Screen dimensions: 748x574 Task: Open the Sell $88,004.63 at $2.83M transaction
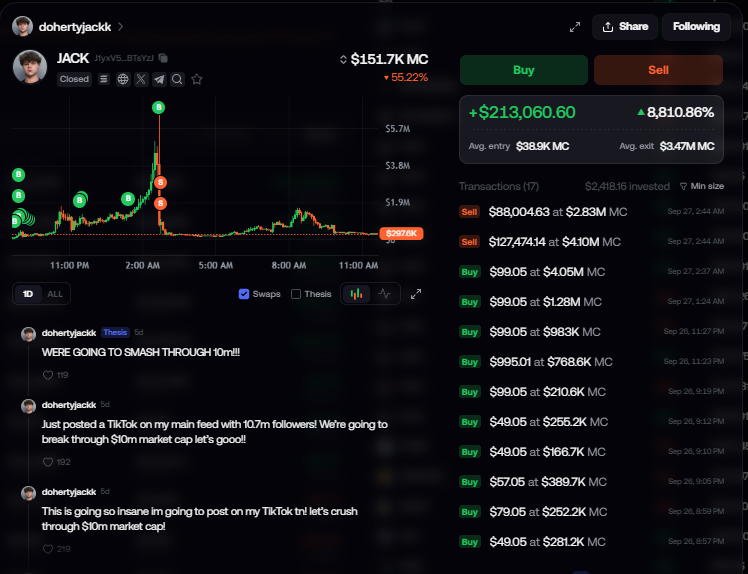pyautogui.click(x=592, y=212)
